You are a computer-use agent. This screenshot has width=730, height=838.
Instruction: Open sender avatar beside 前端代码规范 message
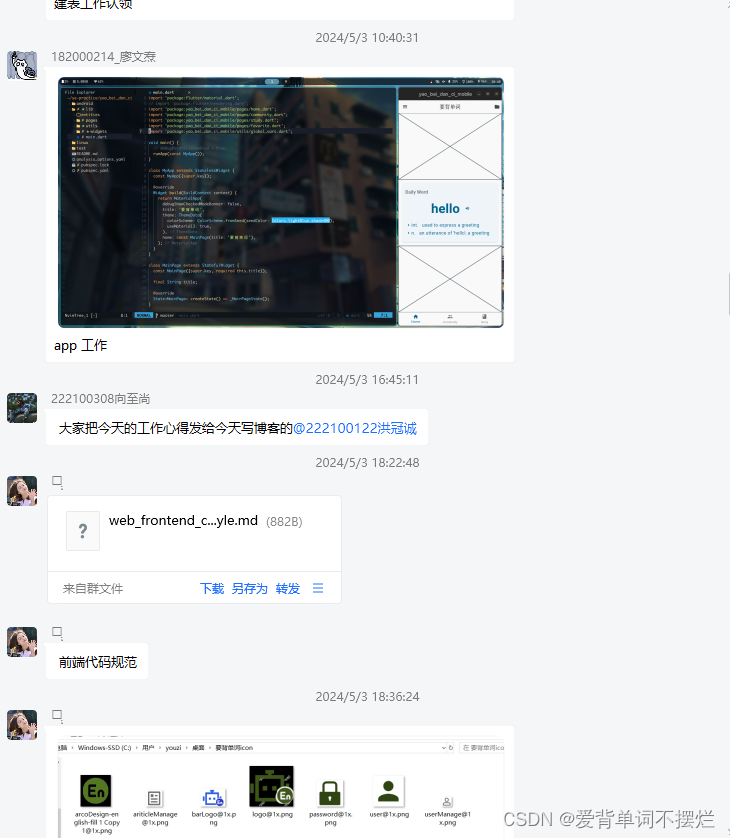click(22, 641)
